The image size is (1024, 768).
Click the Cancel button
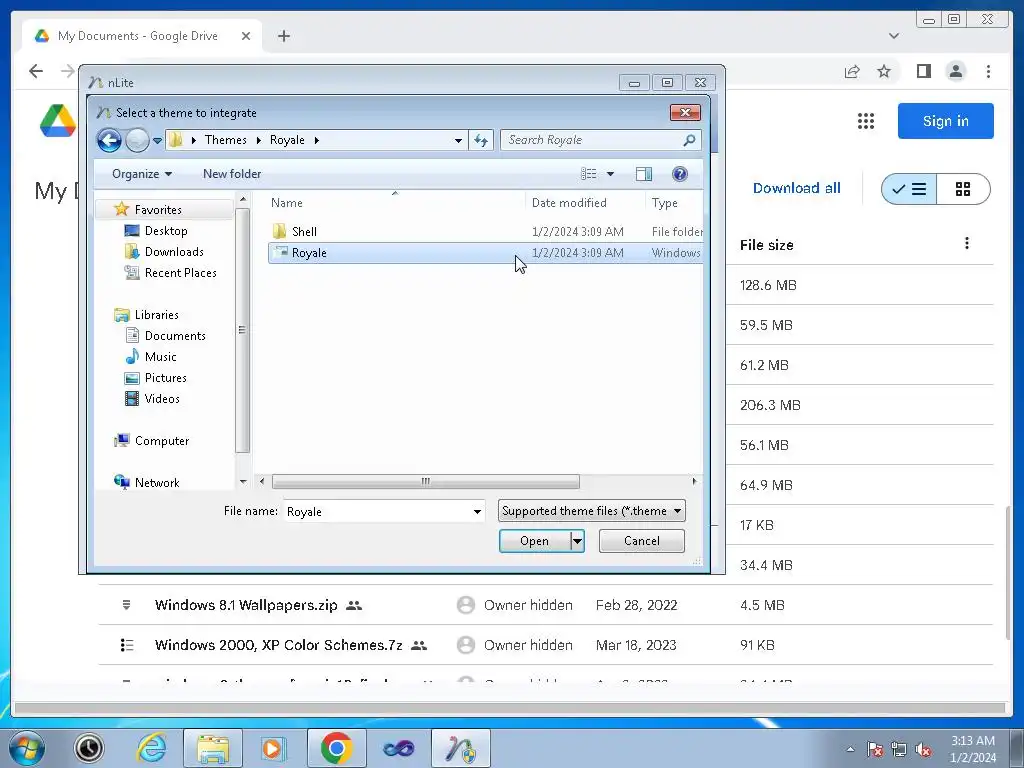tap(641, 541)
